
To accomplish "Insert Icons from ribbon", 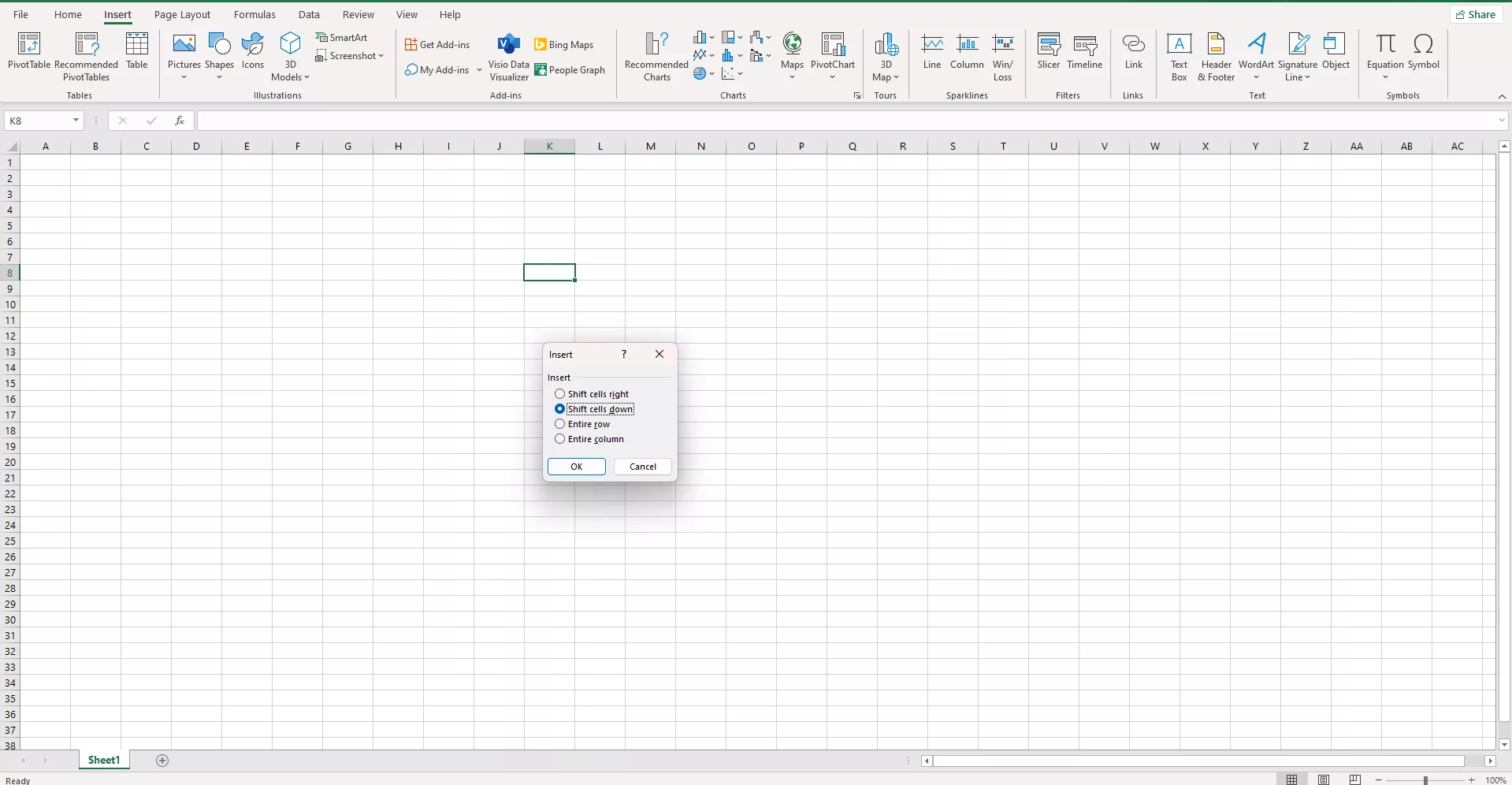I will click(x=253, y=52).
